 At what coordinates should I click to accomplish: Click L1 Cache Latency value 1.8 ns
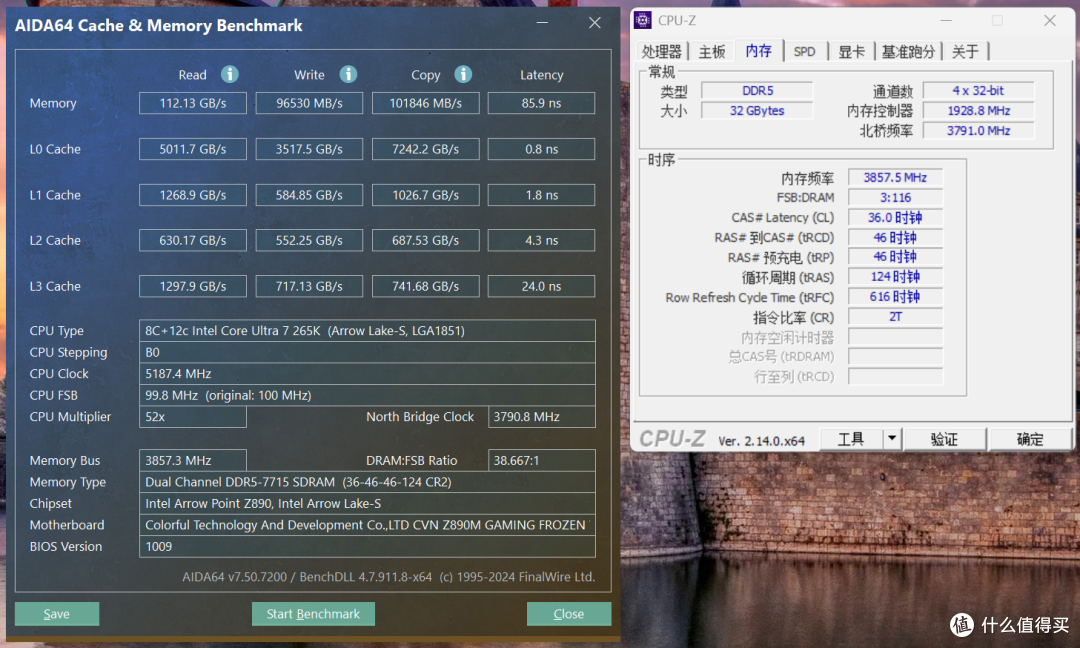pos(541,195)
